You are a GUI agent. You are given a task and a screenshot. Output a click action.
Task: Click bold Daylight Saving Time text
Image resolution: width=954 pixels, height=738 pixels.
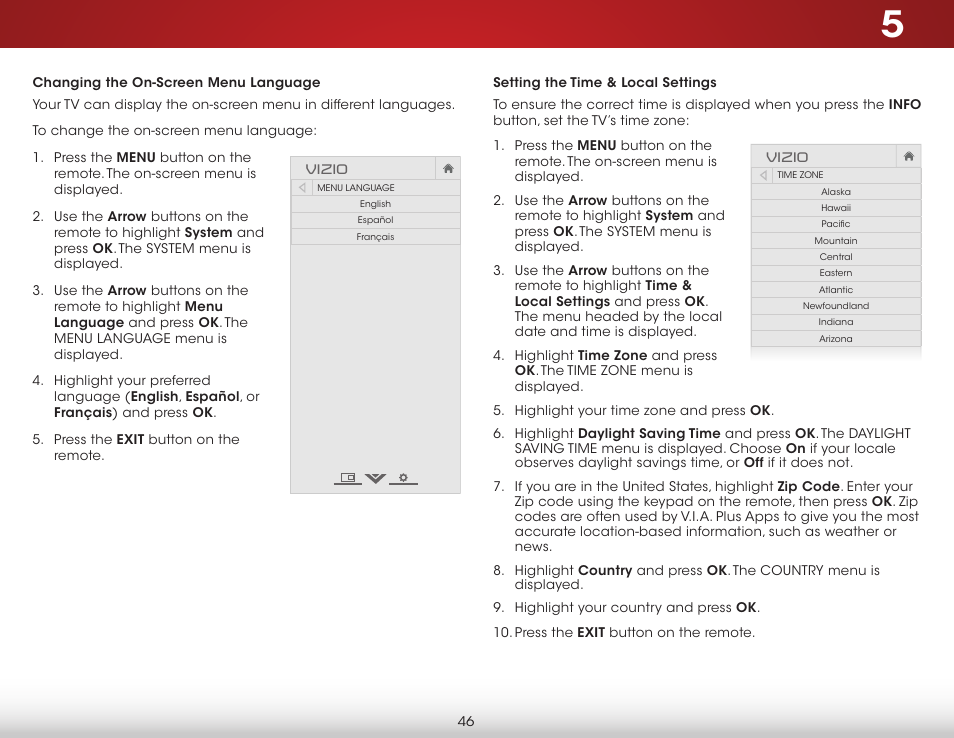[649, 433]
